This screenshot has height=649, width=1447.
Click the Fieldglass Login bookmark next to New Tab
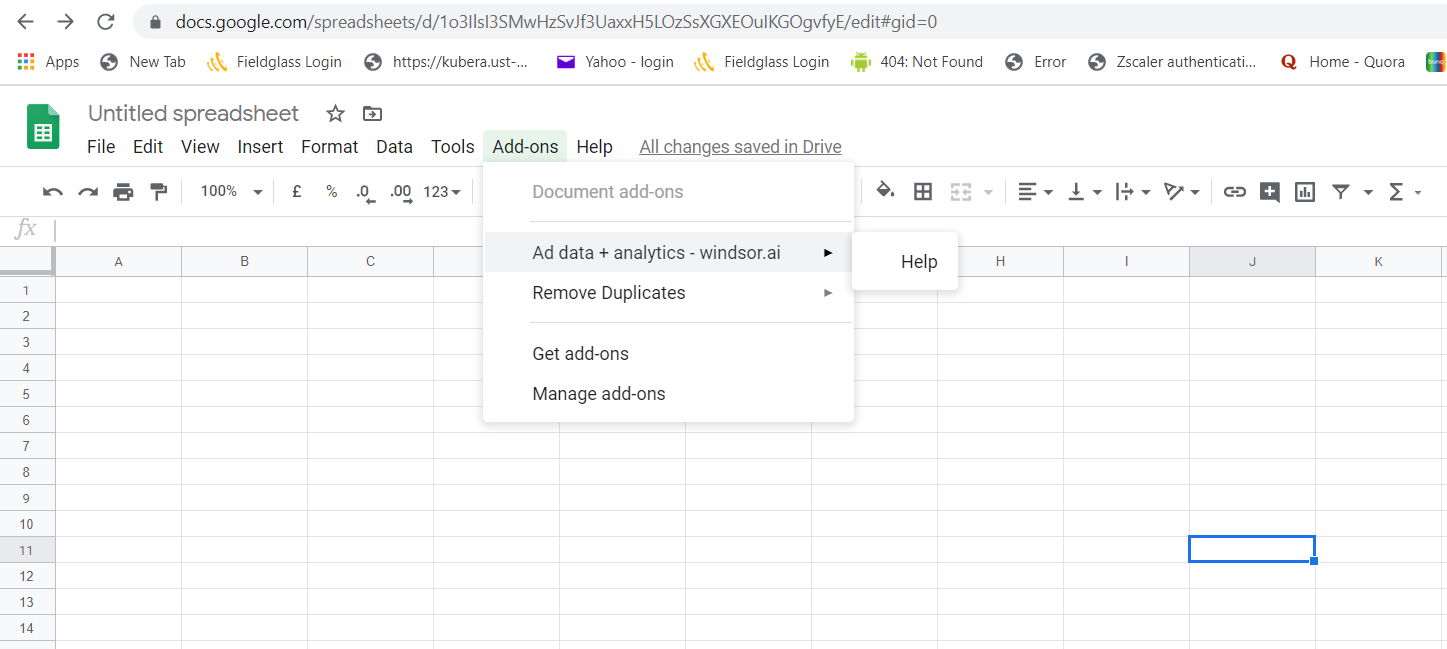tap(274, 62)
